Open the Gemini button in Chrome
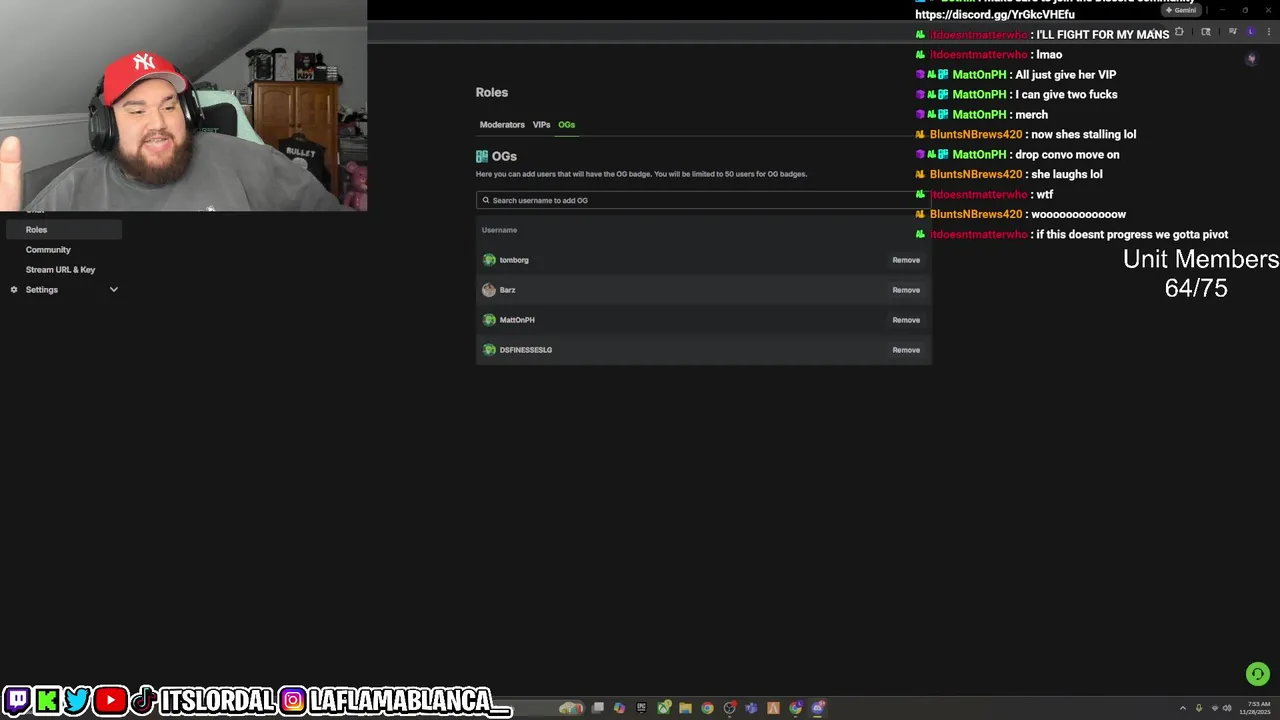 click(1181, 10)
